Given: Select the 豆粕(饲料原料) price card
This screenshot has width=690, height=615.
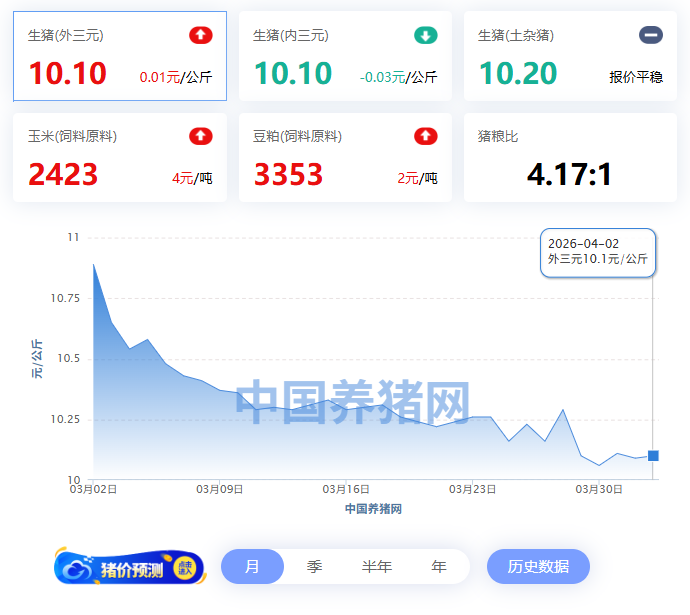Looking at the screenshot, I should coord(345,158).
